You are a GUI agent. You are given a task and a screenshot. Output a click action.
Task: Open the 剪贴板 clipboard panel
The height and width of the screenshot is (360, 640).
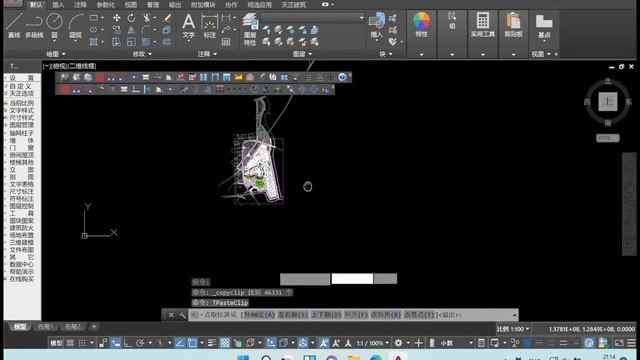(x=513, y=25)
